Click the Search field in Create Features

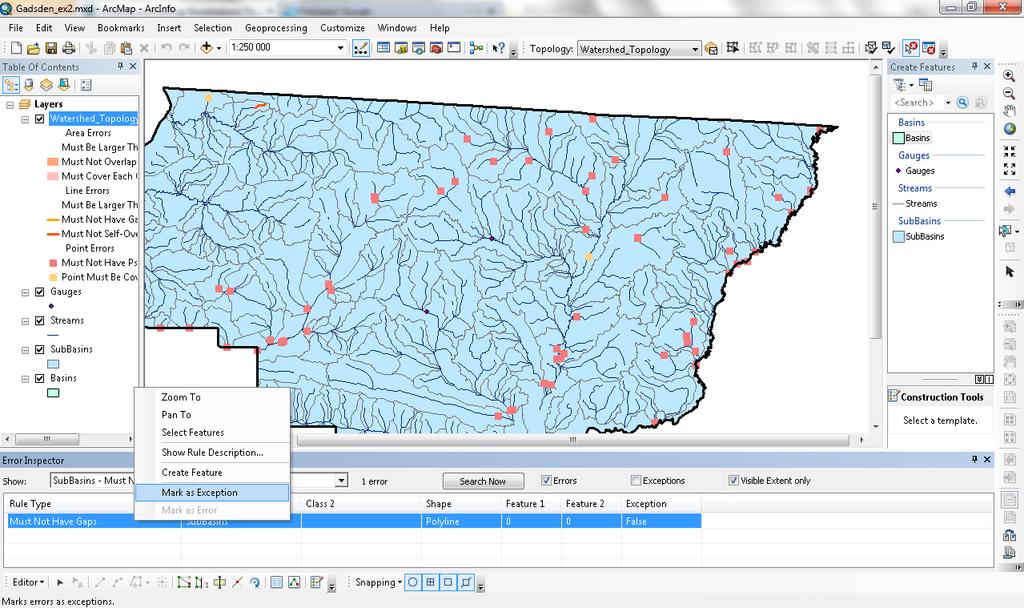click(x=916, y=103)
